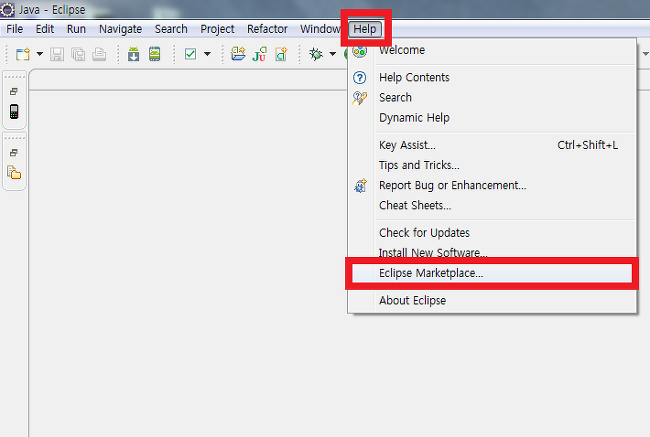Open the Edit menu

(x=45, y=29)
